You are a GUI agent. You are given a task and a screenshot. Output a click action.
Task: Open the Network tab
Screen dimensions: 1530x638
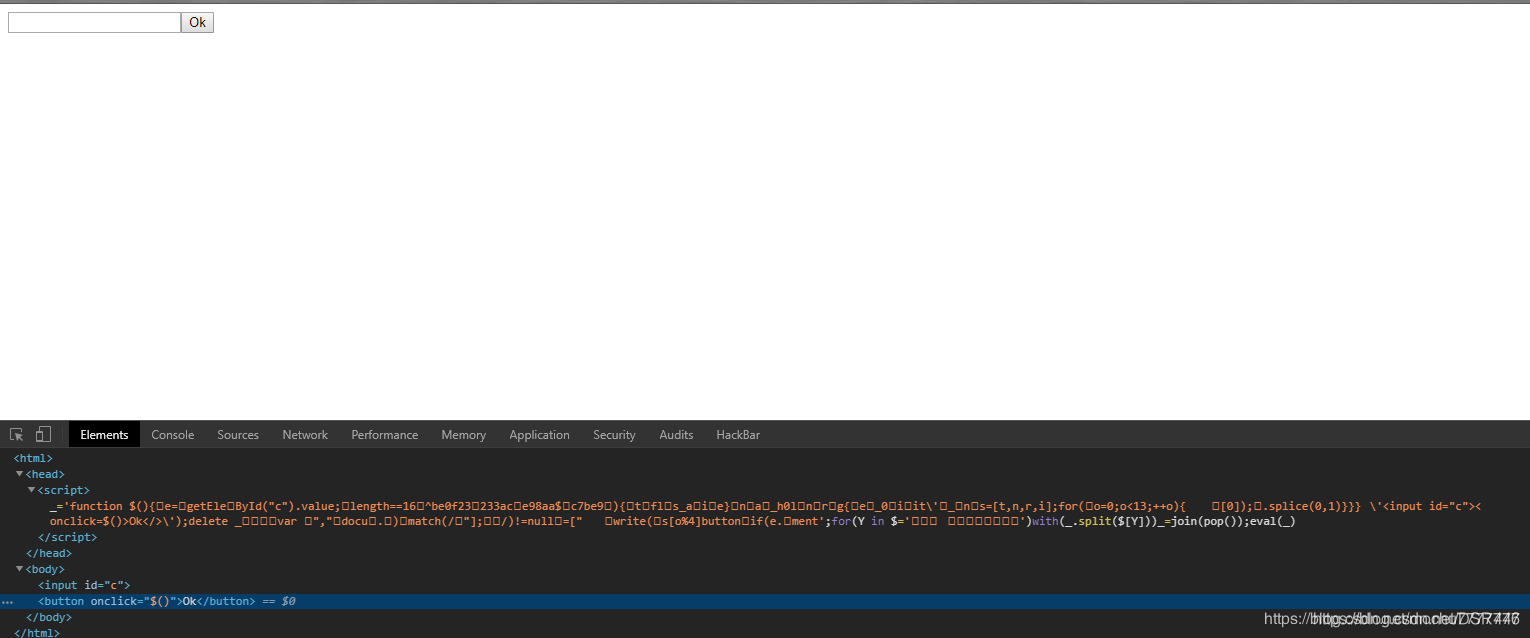pyautogui.click(x=305, y=434)
